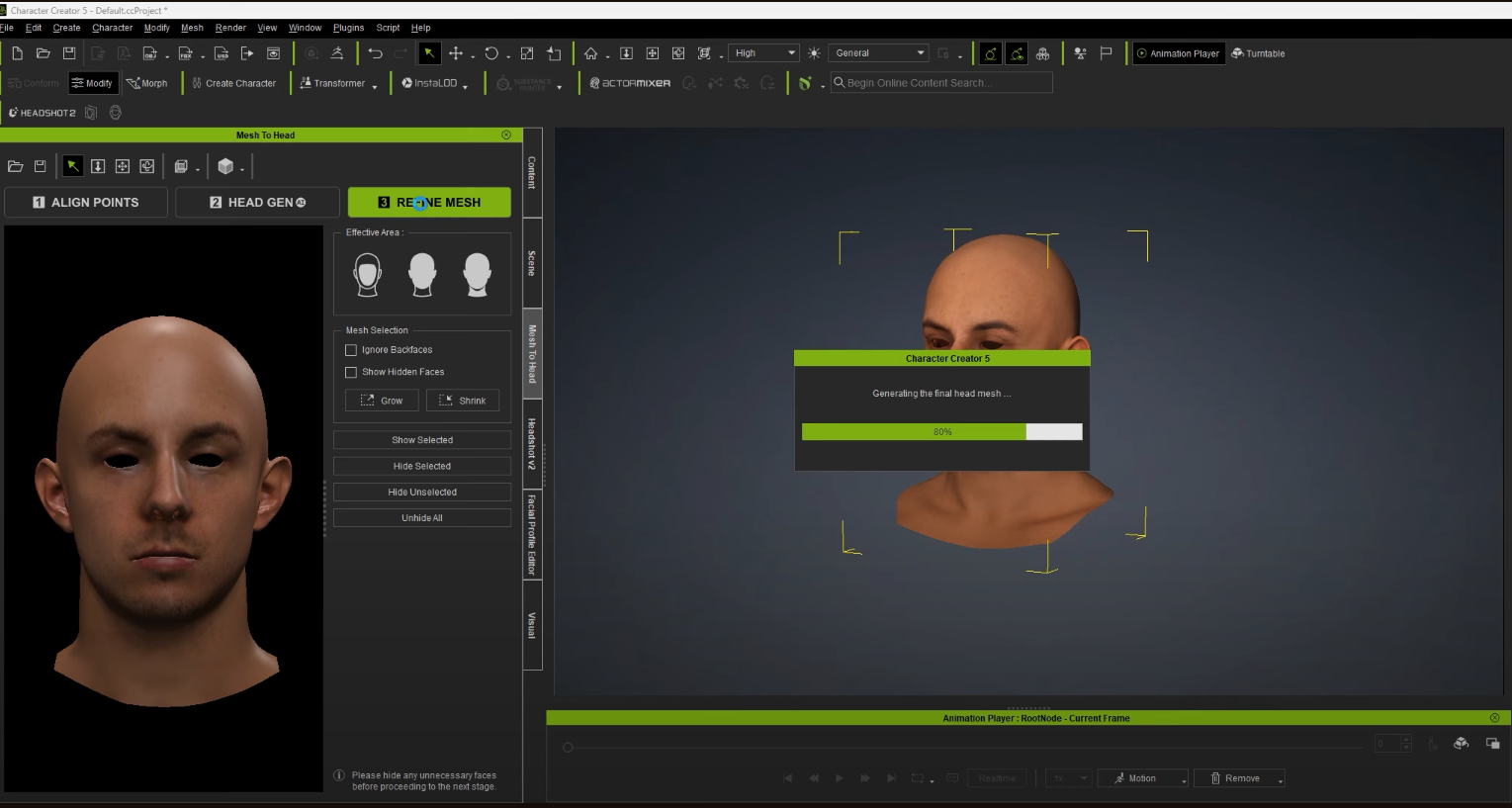Viewport: 1512px width, 808px height.
Task: Click the Hide Unselected button
Action: (422, 492)
